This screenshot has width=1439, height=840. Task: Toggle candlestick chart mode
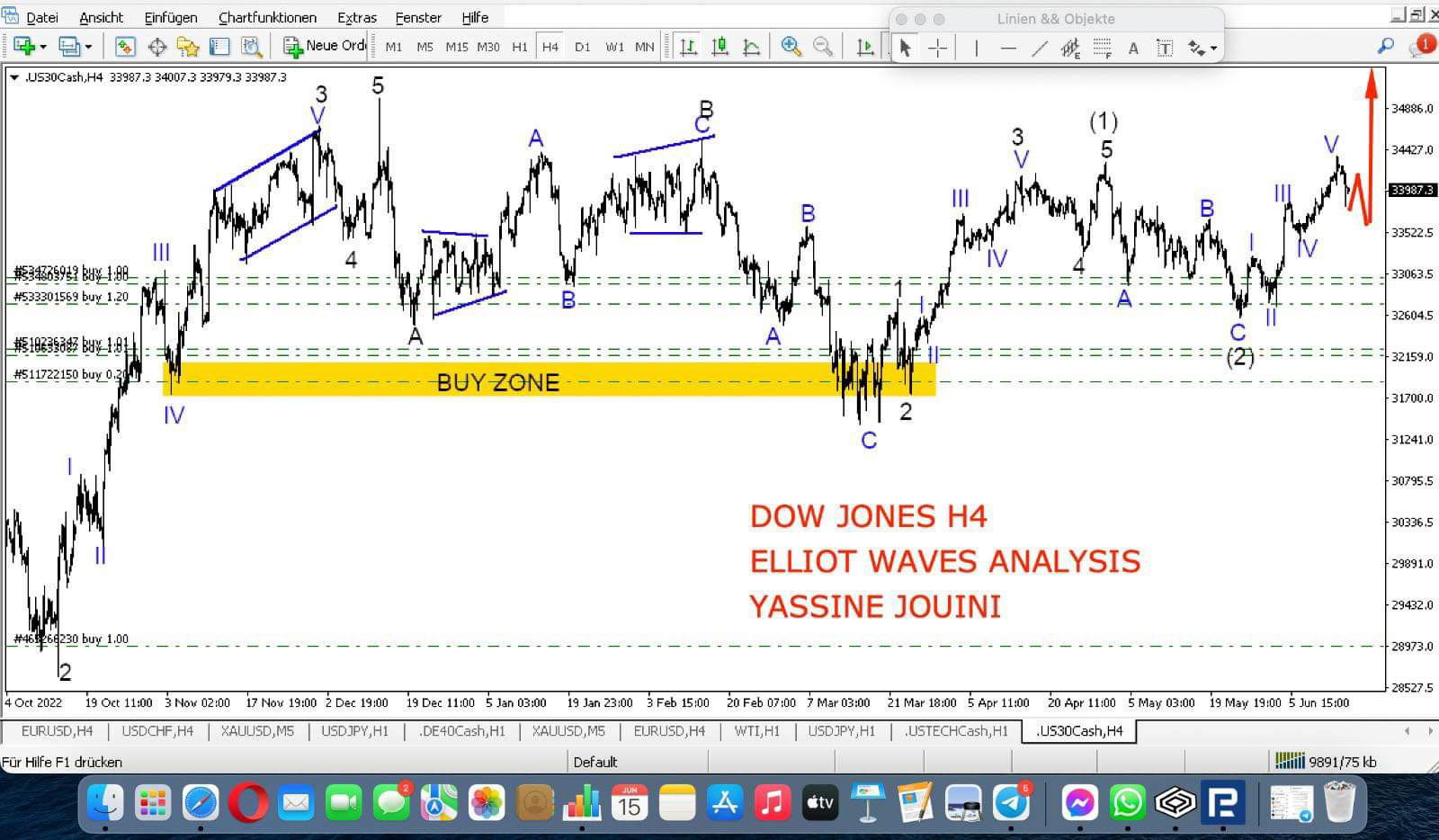pos(719,47)
